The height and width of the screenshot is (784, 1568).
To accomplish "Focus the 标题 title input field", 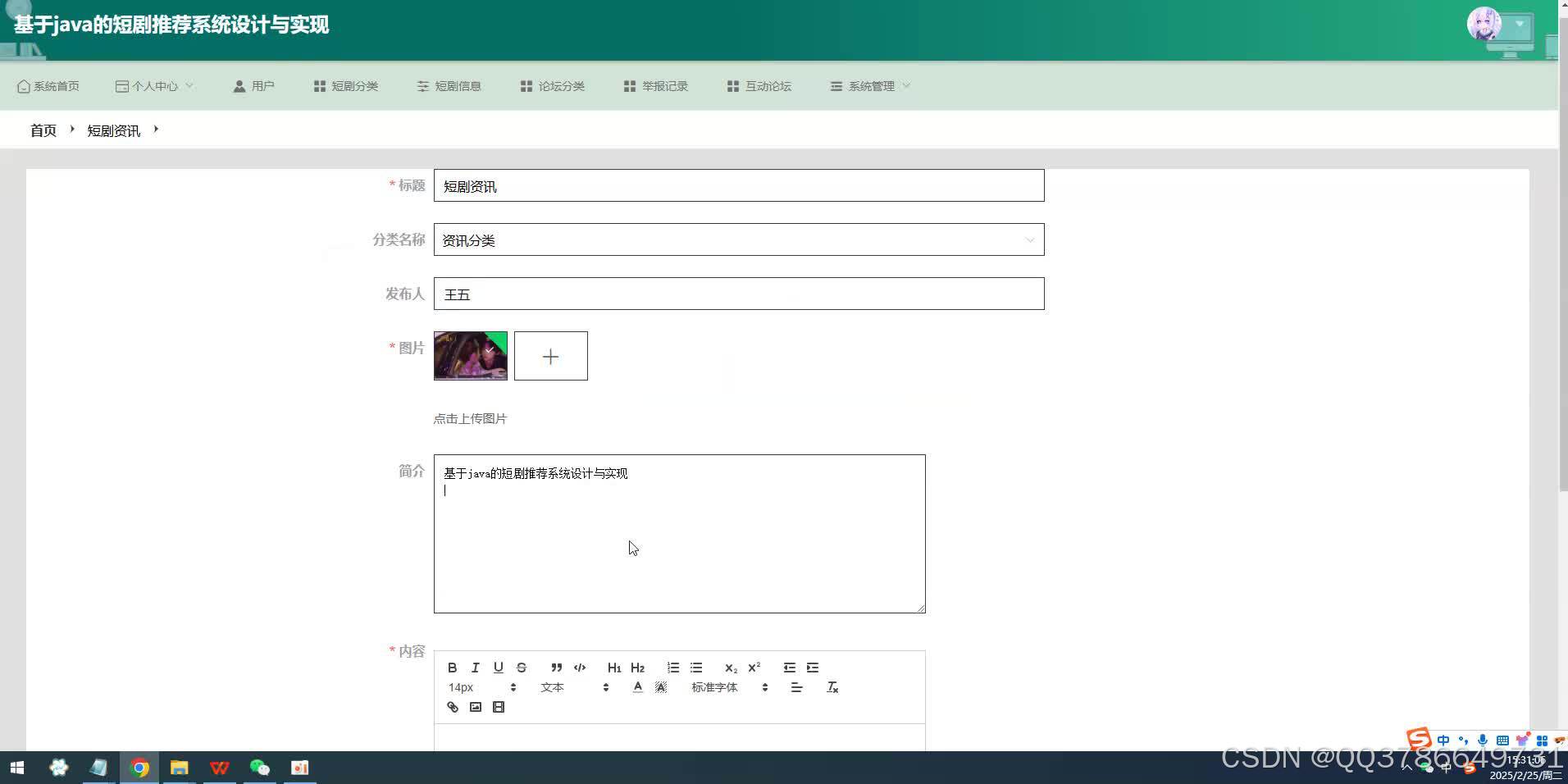I will 739,185.
